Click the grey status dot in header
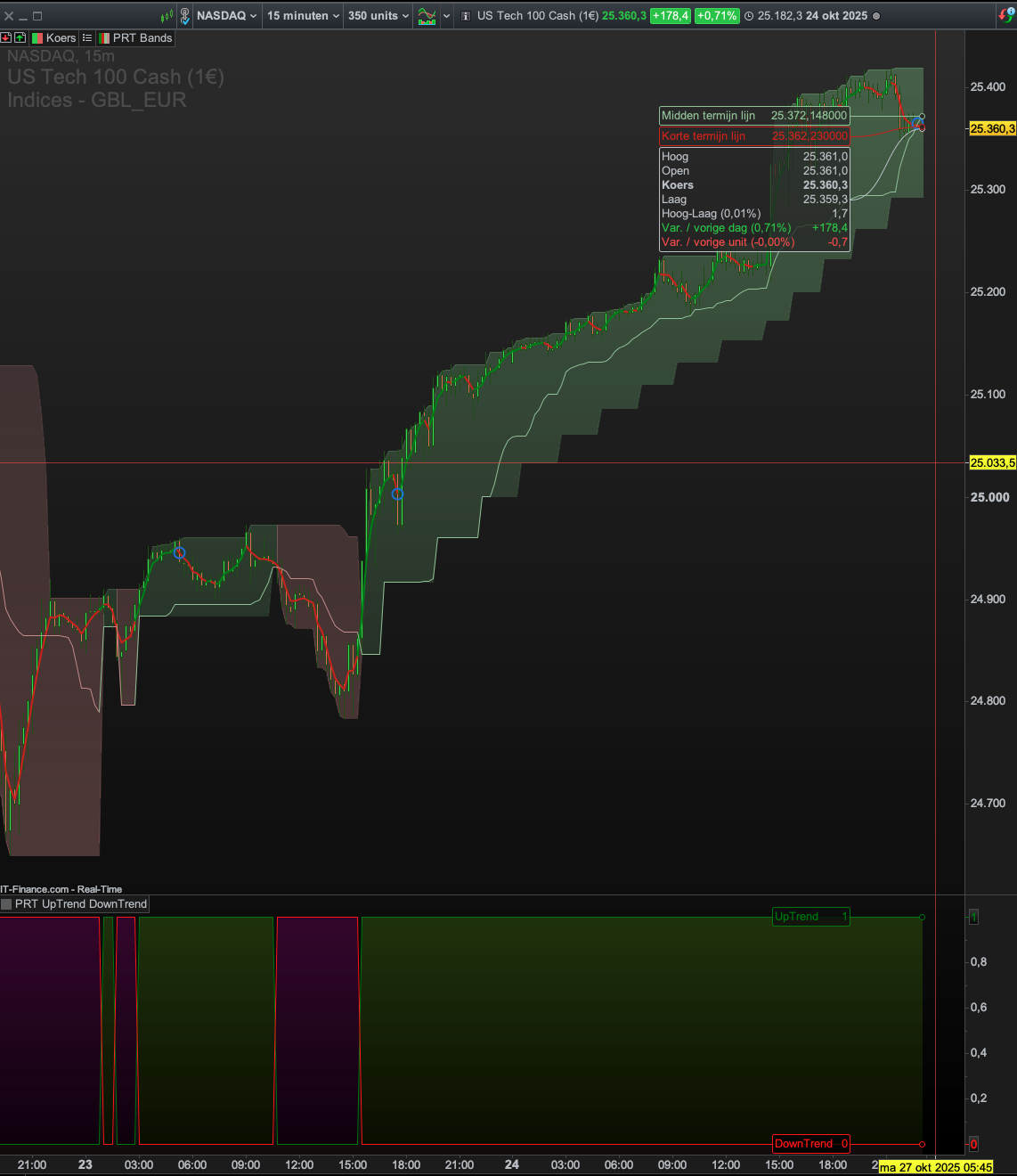The height and width of the screenshot is (1176, 1017). click(x=876, y=16)
